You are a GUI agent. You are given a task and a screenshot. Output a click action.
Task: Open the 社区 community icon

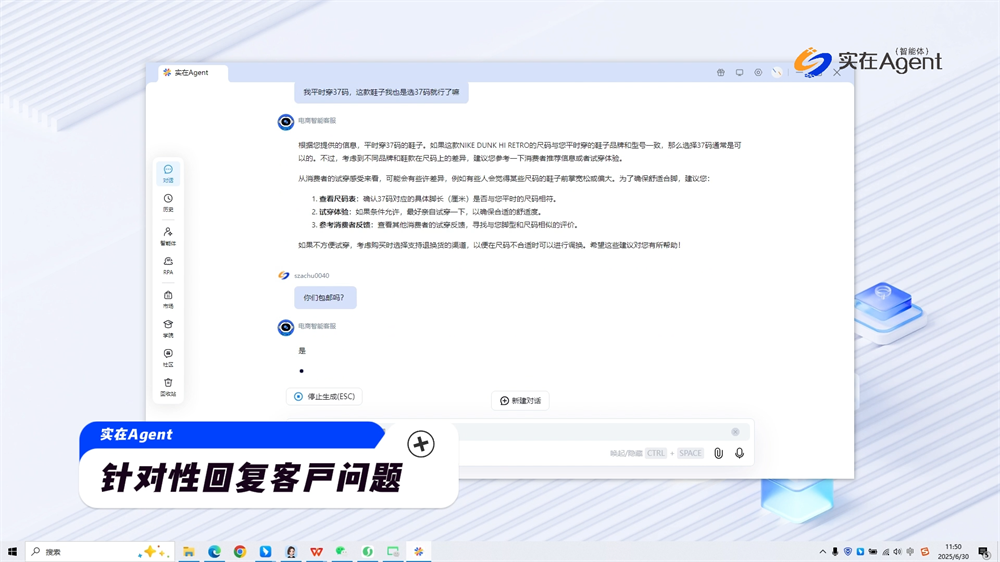(168, 357)
